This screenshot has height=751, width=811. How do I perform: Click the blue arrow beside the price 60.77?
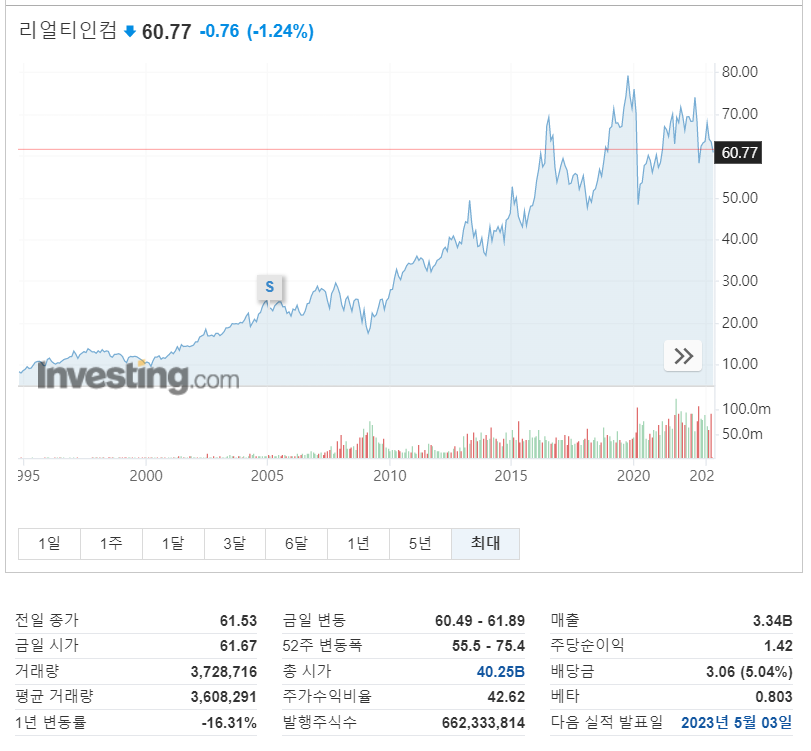(x=131, y=31)
